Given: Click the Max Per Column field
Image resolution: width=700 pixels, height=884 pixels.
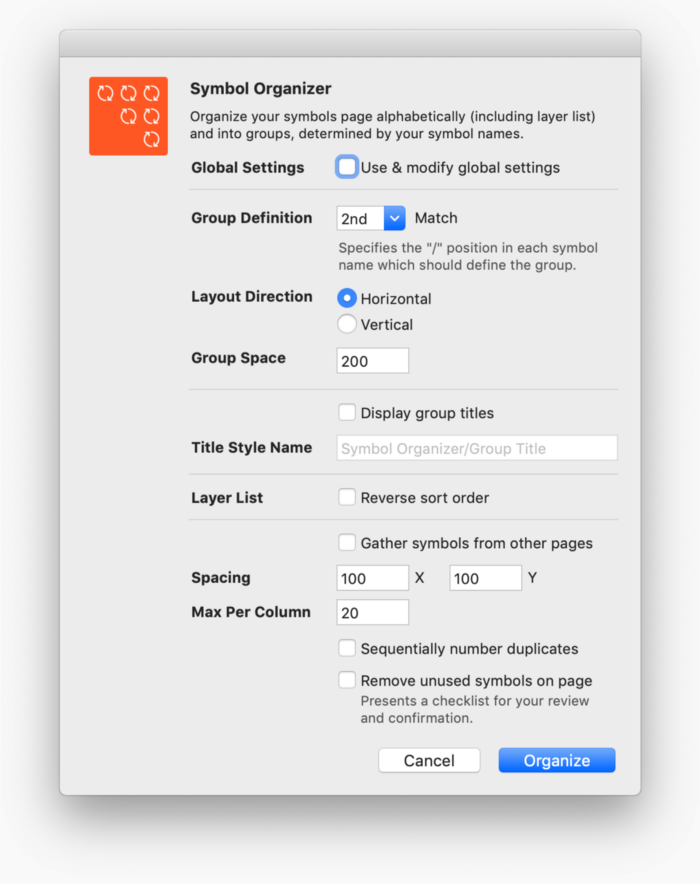Looking at the screenshot, I should pyautogui.click(x=373, y=612).
